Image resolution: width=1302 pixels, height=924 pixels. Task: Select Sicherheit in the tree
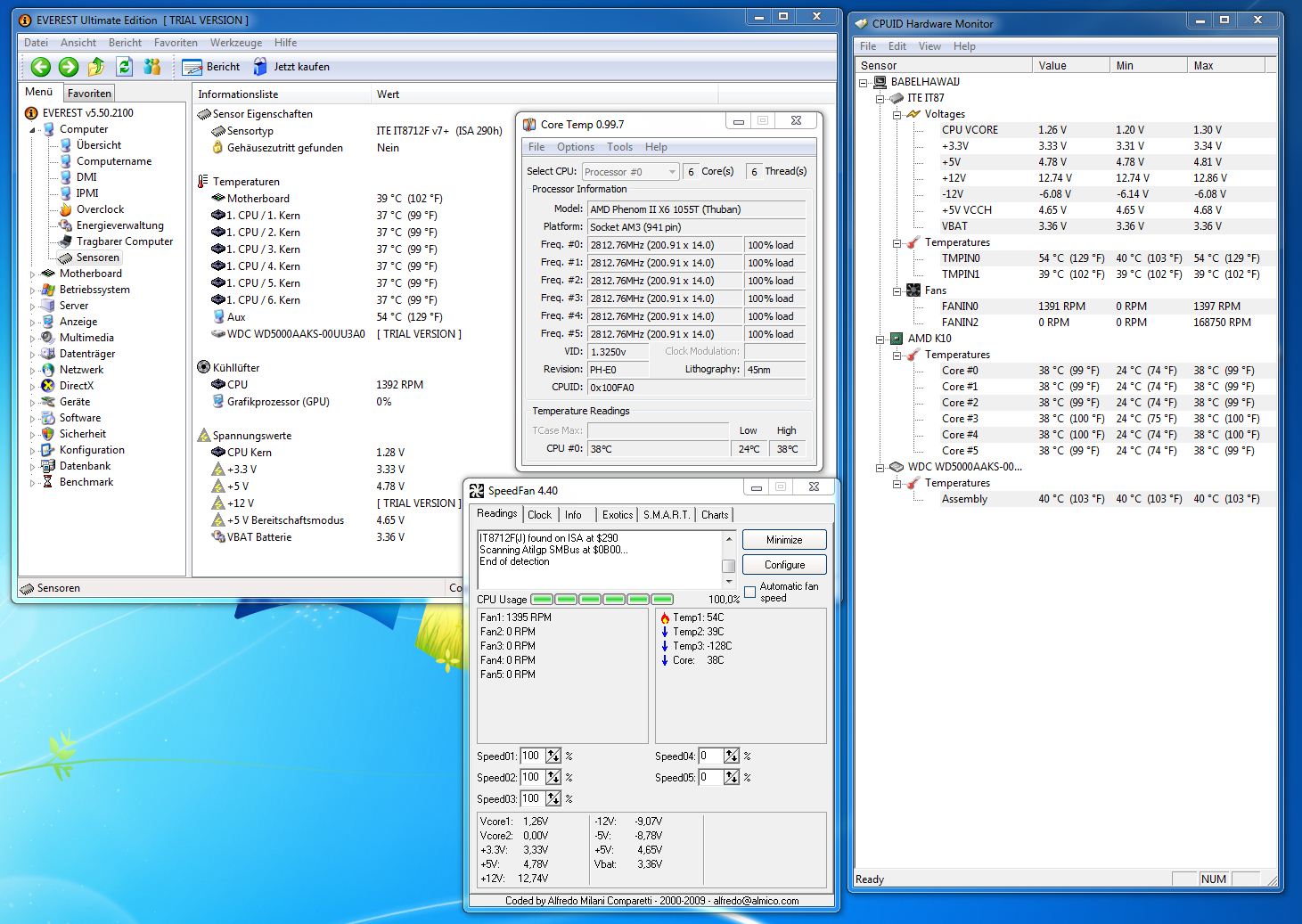(x=82, y=434)
